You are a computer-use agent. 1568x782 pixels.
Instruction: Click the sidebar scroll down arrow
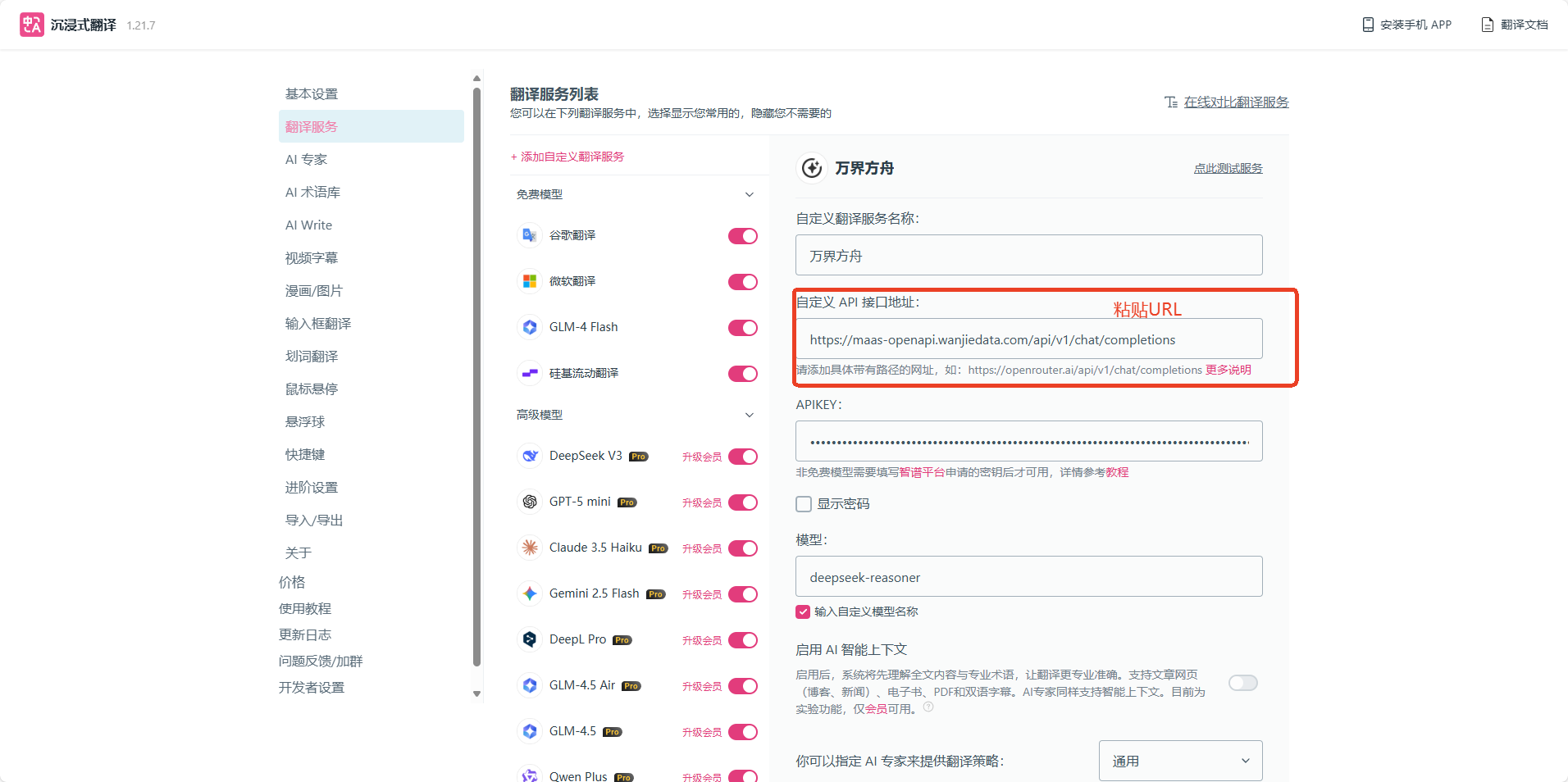pos(476,693)
